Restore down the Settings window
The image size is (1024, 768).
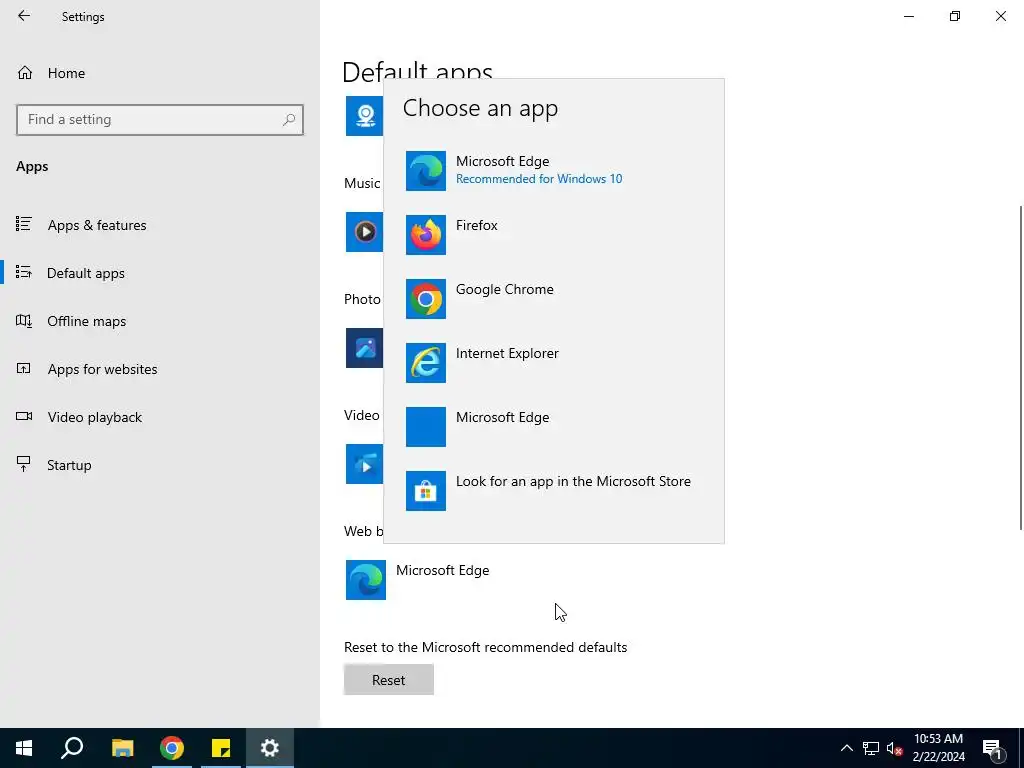[955, 16]
